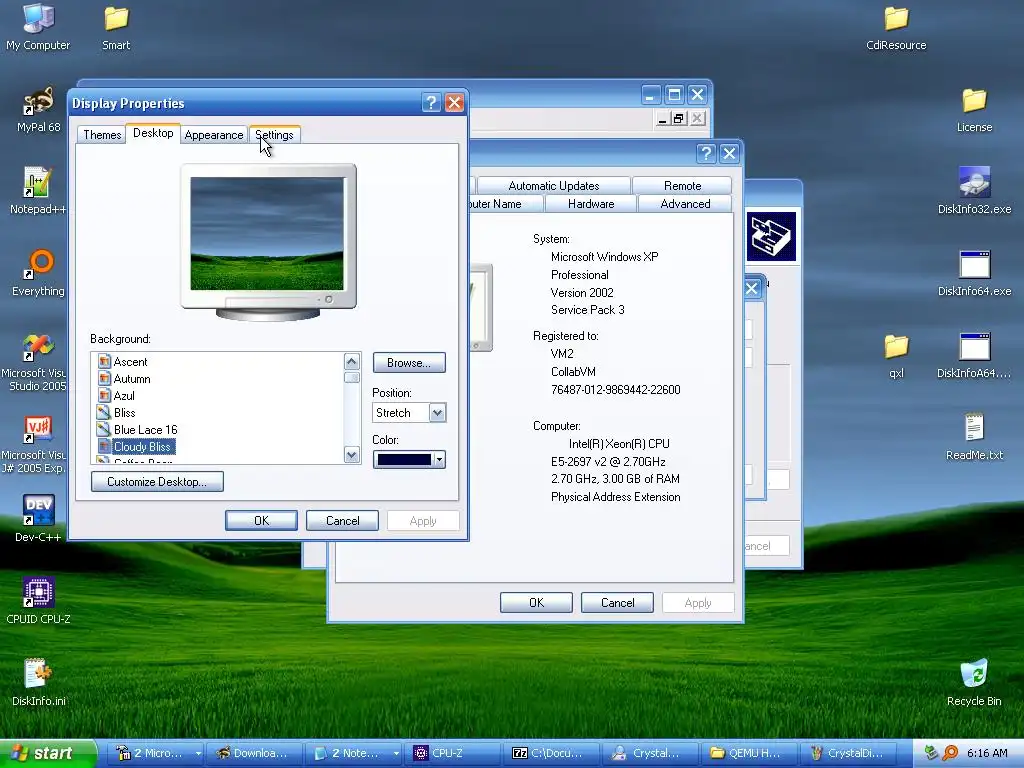Switch to the Appearance tab
Image resolution: width=1024 pixels, height=768 pixels.
click(x=214, y=135)
